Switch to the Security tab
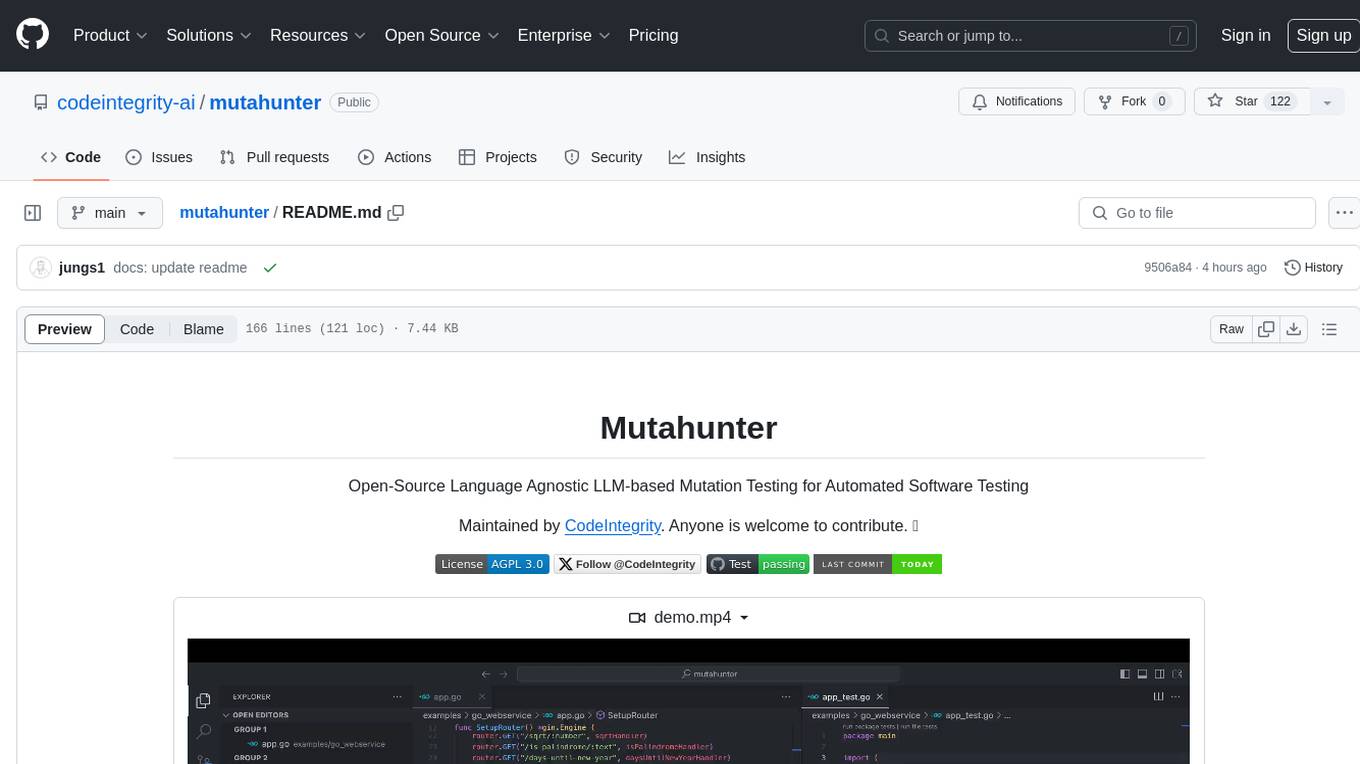Image resolution: width=1360 pixels, height=764 pixels. coord(603,157)
